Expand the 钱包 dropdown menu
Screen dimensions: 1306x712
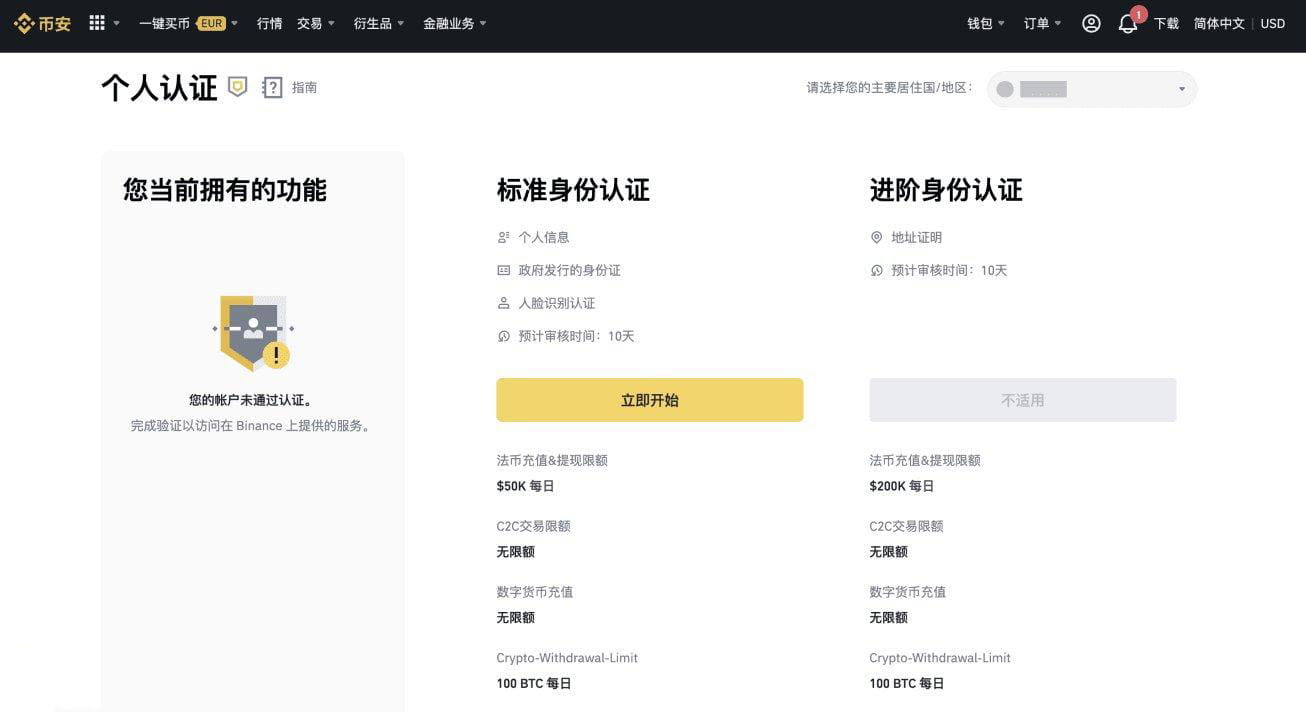(983, 23)
